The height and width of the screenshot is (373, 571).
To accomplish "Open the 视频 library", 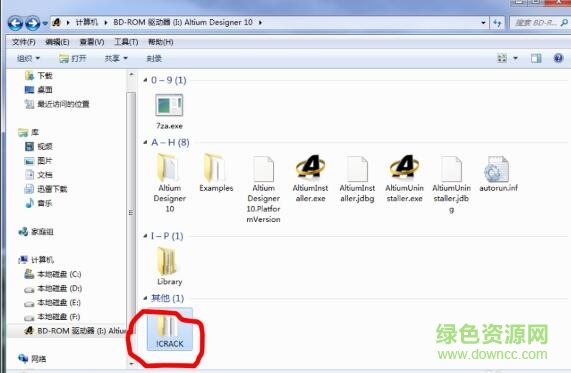I will tap(39, 146).
